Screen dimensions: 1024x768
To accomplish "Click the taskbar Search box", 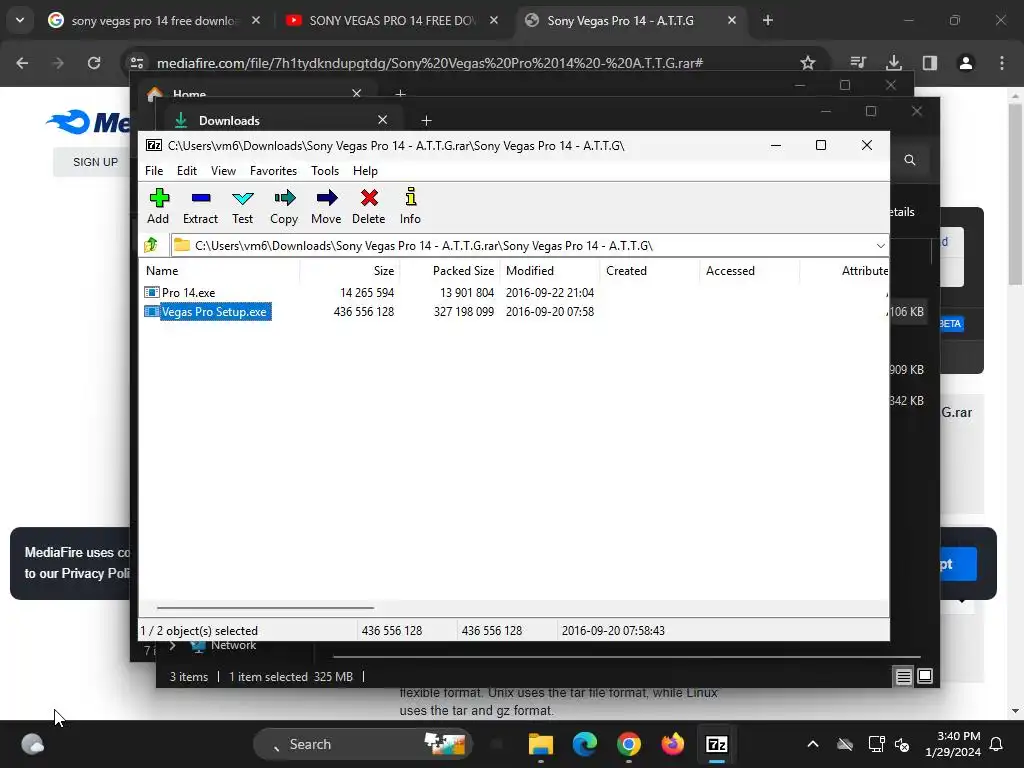I will pos(363,744).
